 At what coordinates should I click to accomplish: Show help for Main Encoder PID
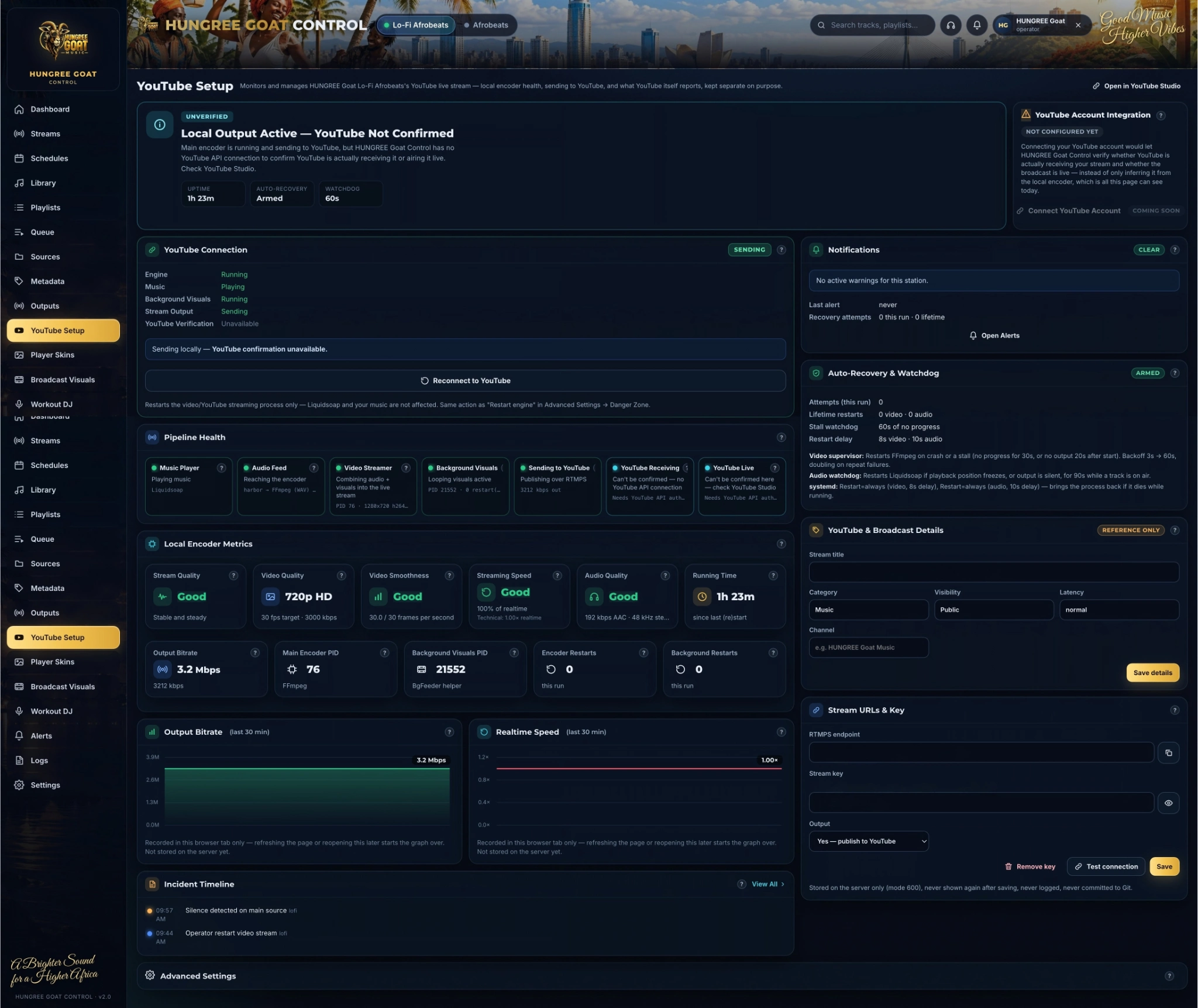[x=384, y=653]
